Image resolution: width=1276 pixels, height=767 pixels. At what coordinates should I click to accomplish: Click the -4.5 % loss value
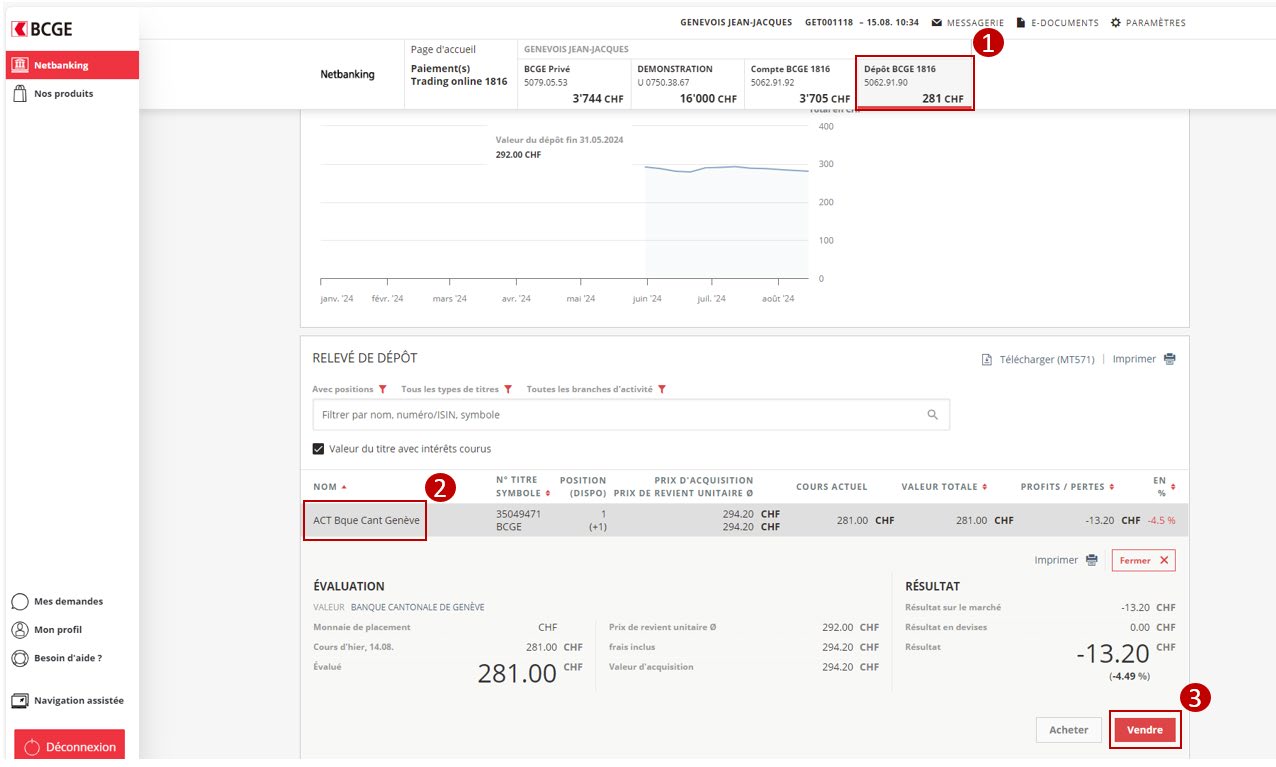(1161, 521)
